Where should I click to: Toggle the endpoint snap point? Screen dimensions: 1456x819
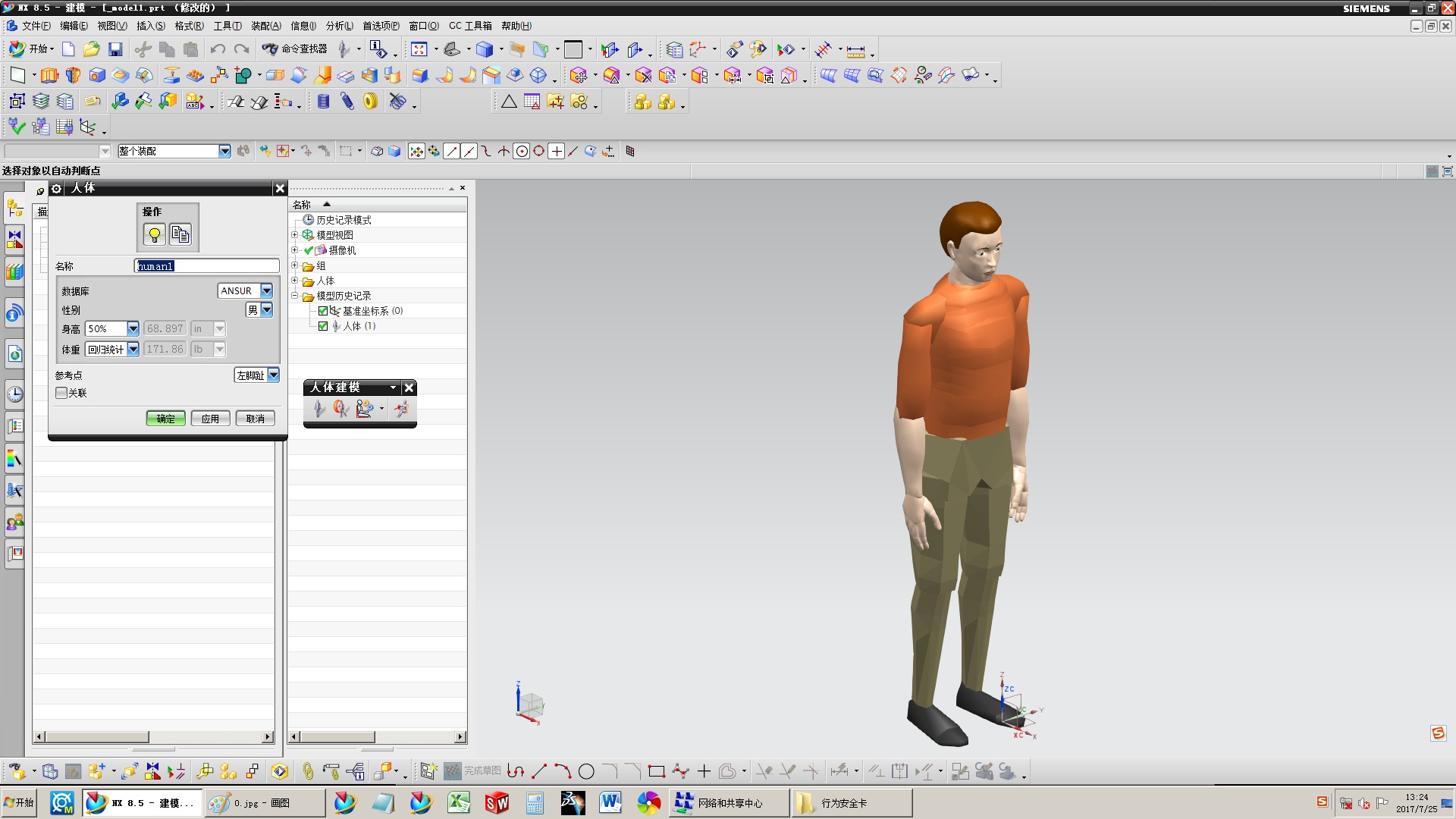[x=452, y=152]
